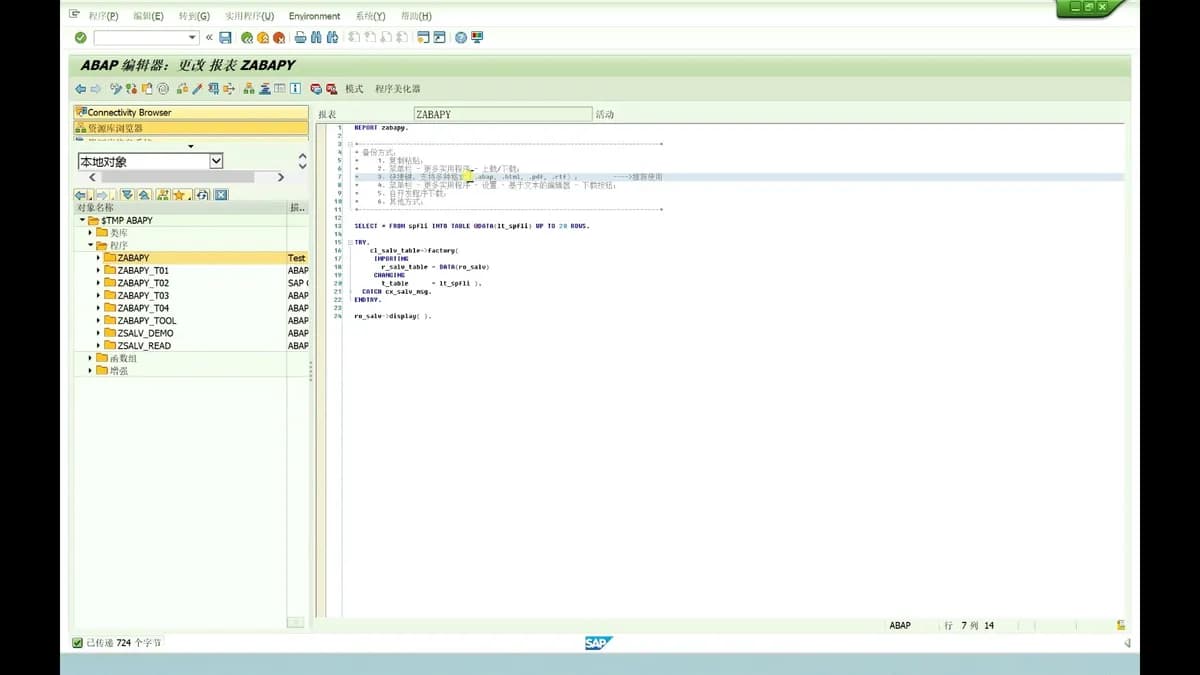Click the information 'i' icon in editor toolbar
Image resolution: width=1200 pixels, height=675 pixels.
click(296, 89)
